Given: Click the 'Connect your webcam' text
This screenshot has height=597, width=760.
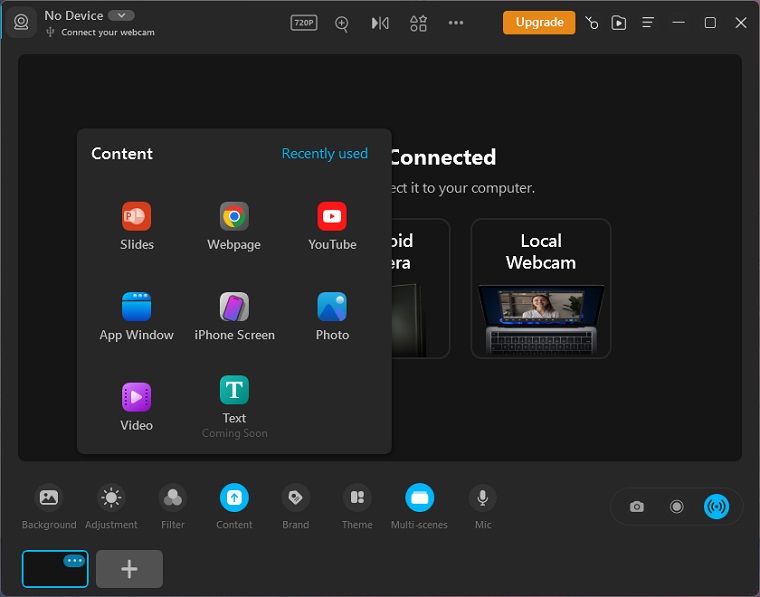Looking at the screenshot, I should [x=108, y=32].
